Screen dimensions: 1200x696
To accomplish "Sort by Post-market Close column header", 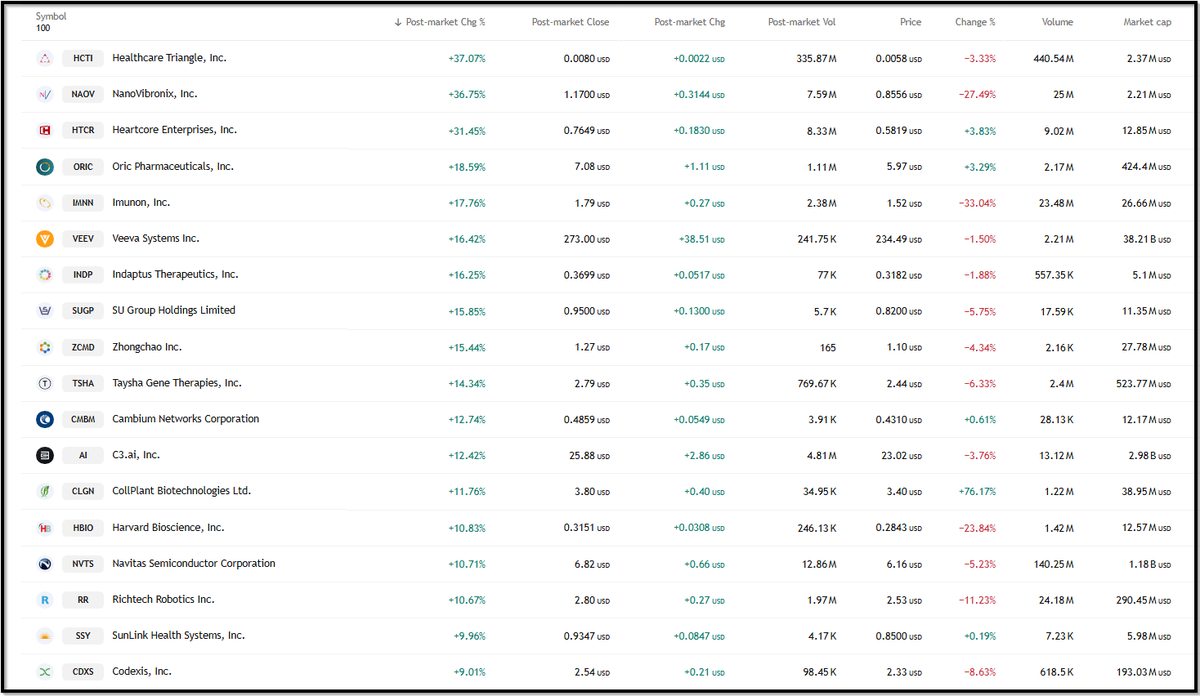I will tap(570, 22).
